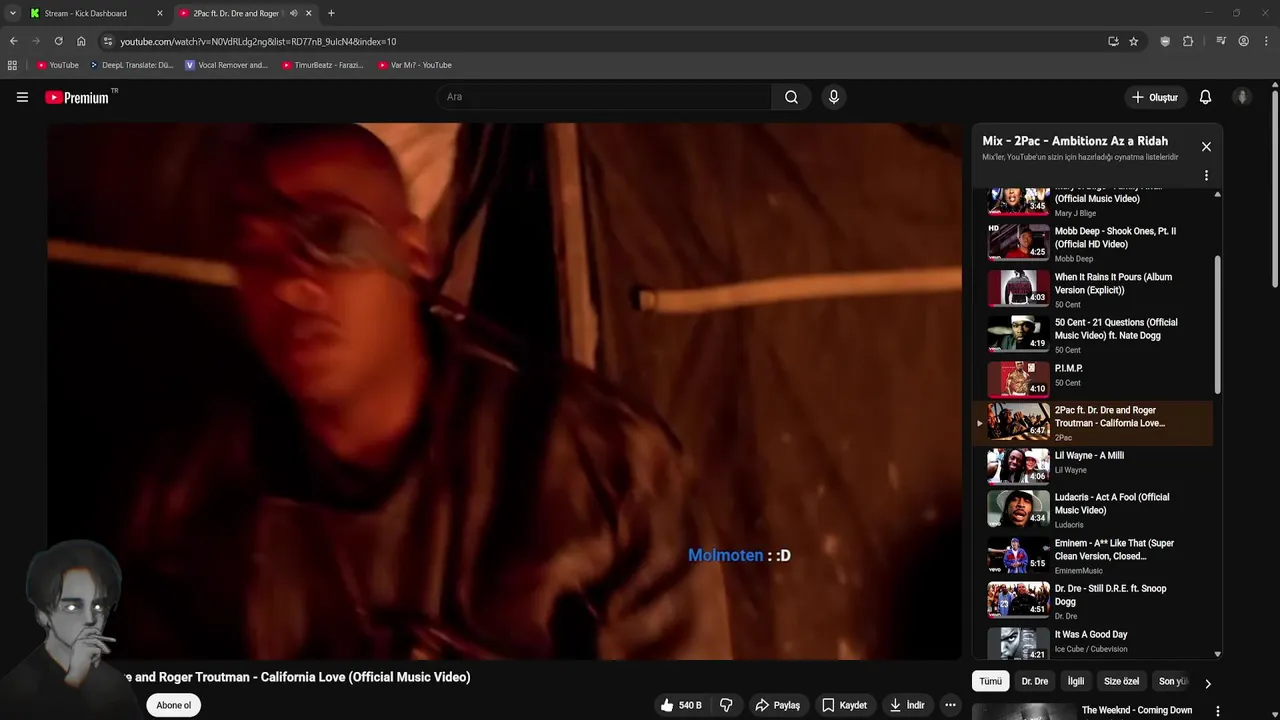Close the Kick Dashboard browser tab
The height and width of the screenshot is (720, 1280).
pos(159,13)
